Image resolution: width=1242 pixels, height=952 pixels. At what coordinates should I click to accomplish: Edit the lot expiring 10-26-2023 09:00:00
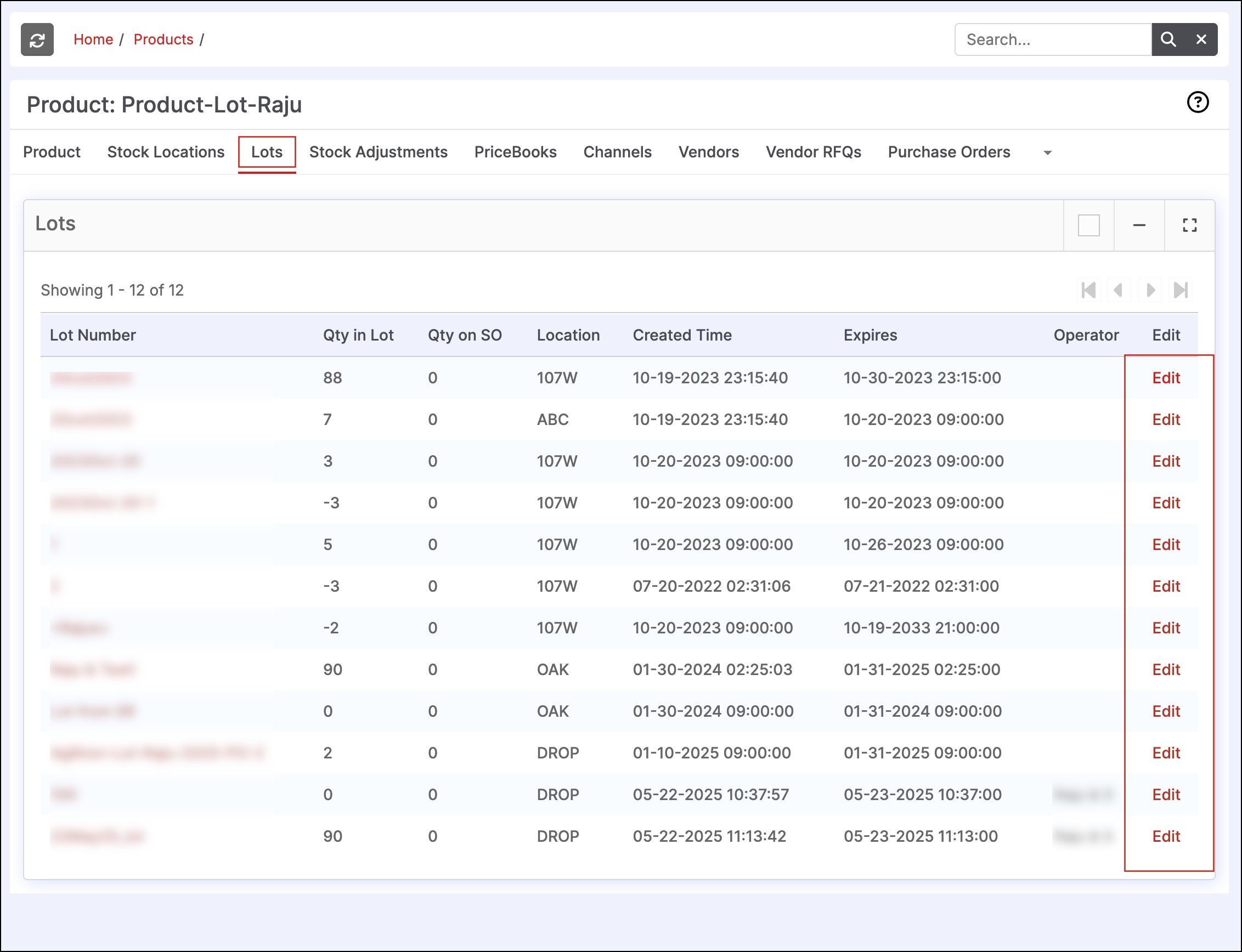coord(1166,545)
